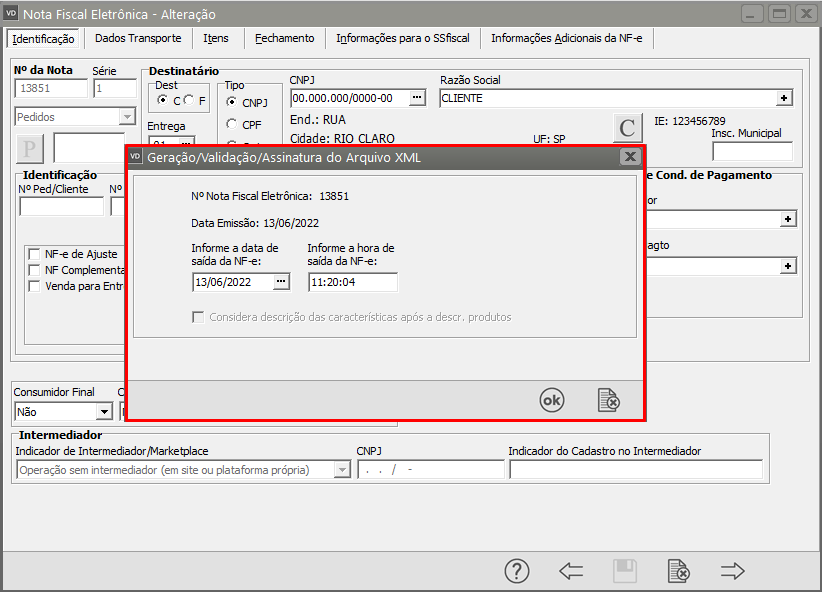Enable the NF-e de Ajuste checkbox
The height and width of the screenshot is (592, 822).
click(x=36, y=254)
